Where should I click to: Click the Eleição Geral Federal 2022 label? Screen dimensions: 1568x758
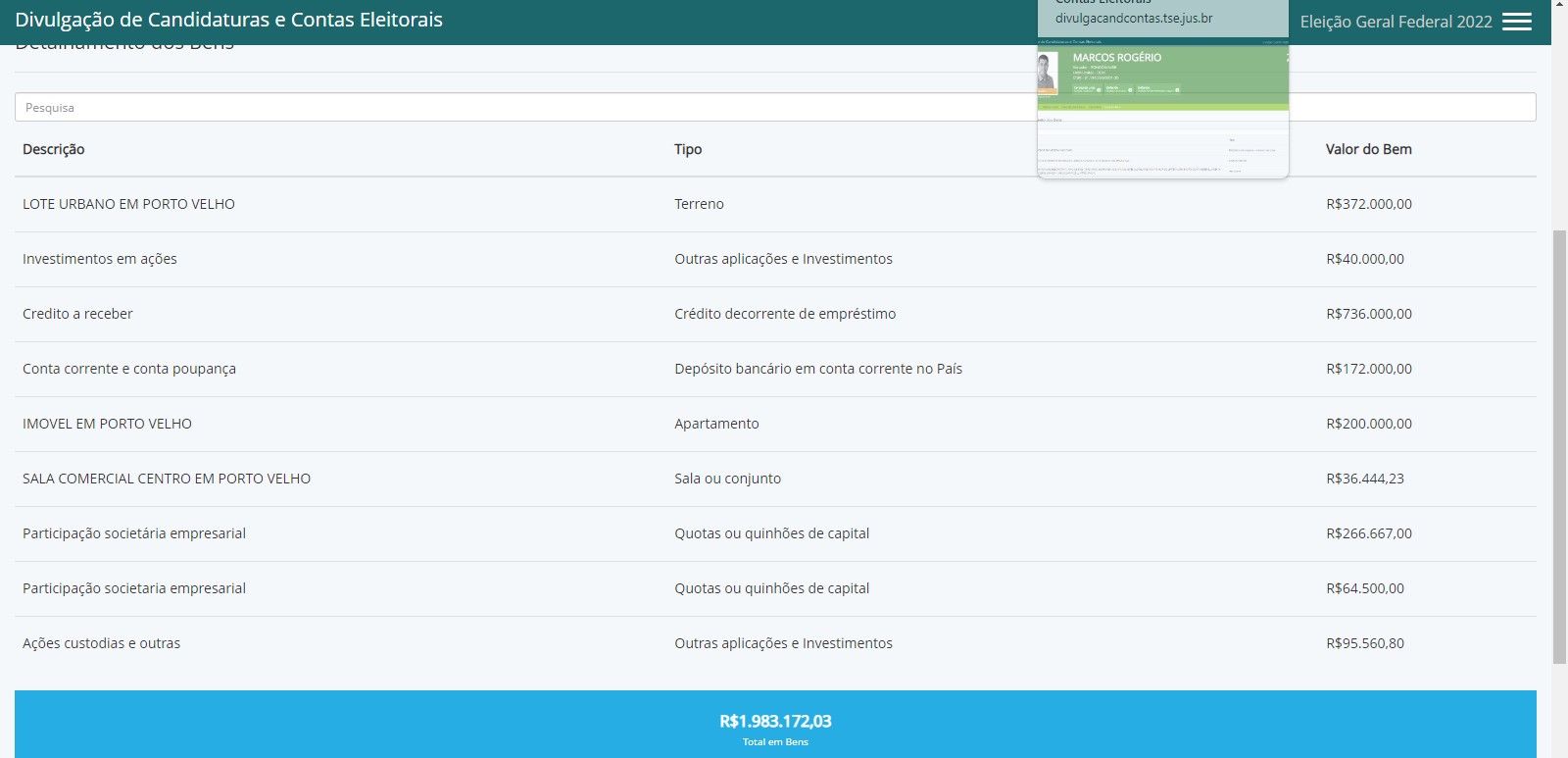[1396, 22]
